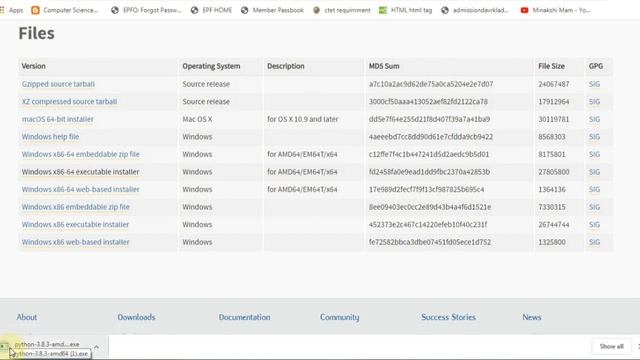640x360 pixels.
Task: Open SIG link for x86 web-based installer
Action: point(594,242)
